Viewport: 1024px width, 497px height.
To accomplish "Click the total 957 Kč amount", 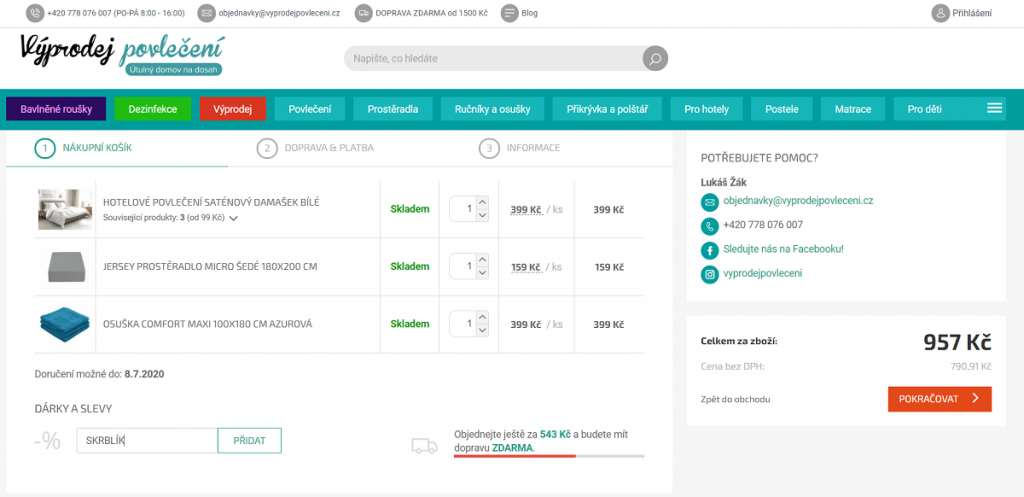I will pos(957,342).
